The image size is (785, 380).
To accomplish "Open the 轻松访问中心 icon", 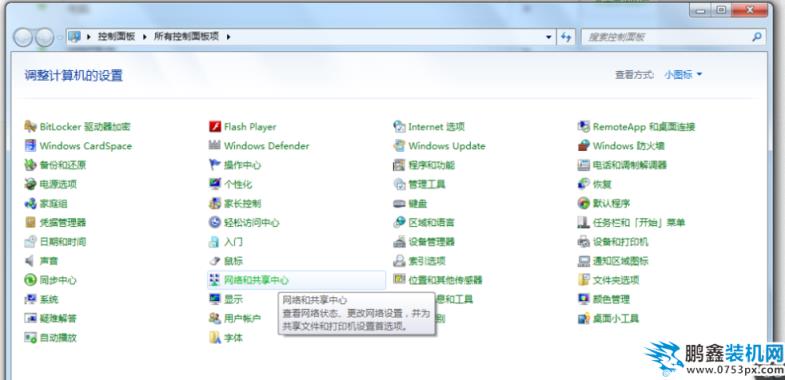I will coord(215,222).
